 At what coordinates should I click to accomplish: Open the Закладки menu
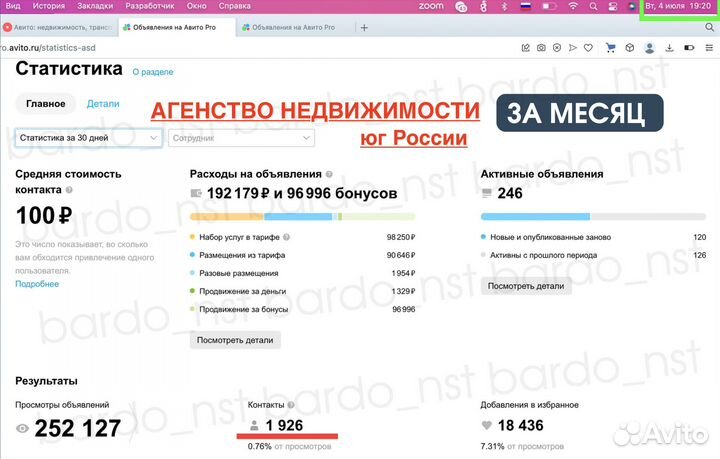point(95,6)
